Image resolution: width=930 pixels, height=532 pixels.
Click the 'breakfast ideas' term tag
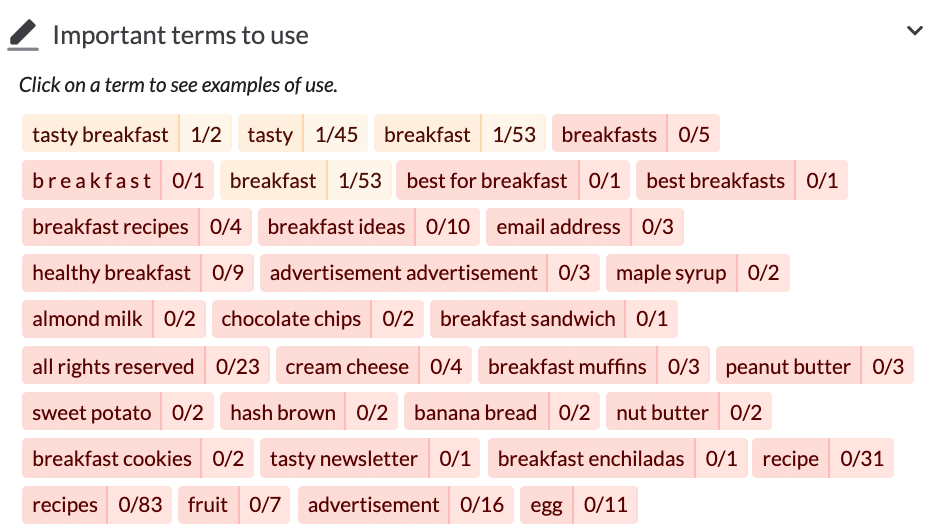(336, 227)
